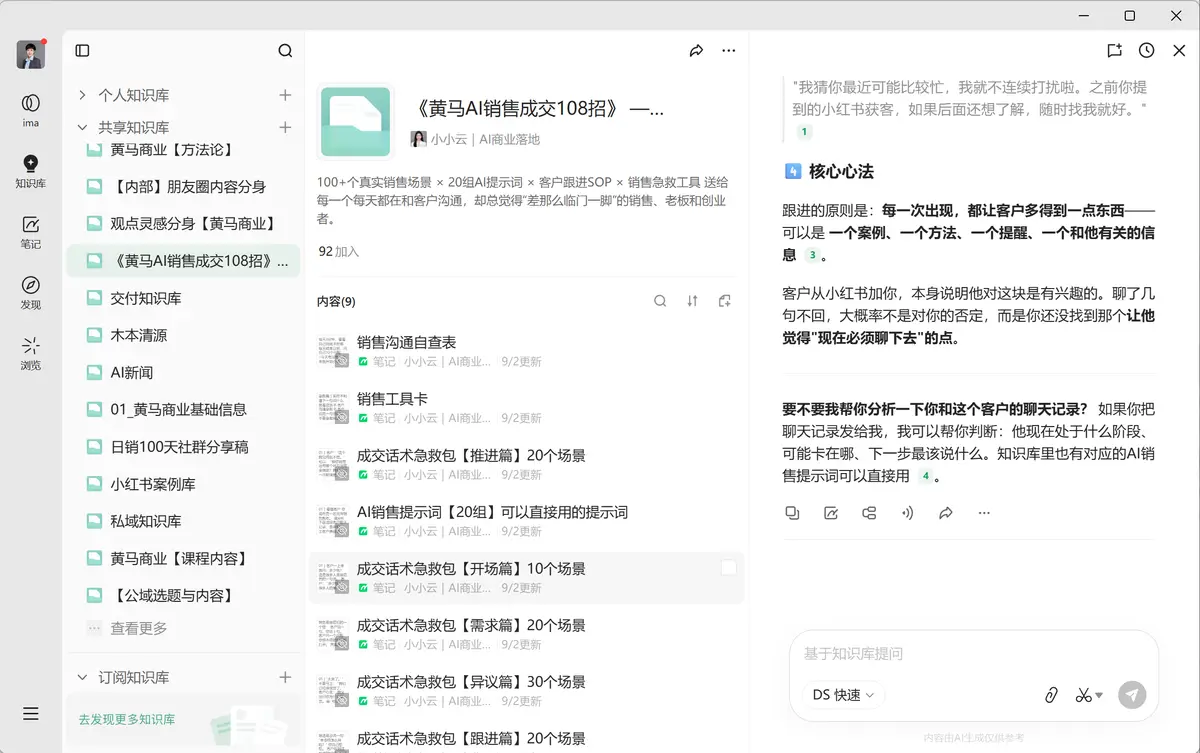Click the 去发现更多知识库 link
The width and height of the screenshot is (1200, 753).
127,719
